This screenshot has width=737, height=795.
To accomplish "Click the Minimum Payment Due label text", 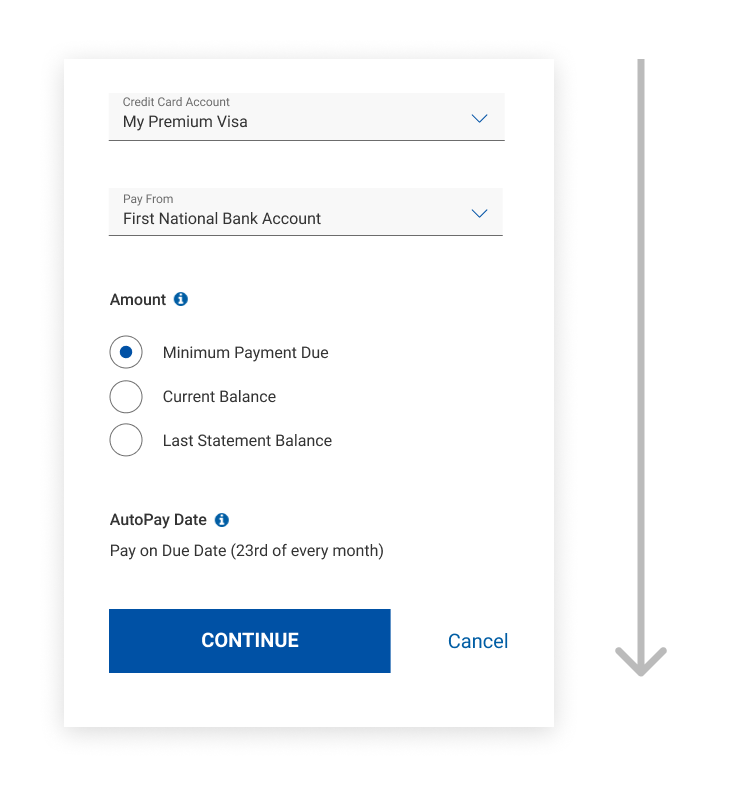I will coord(245,353).
